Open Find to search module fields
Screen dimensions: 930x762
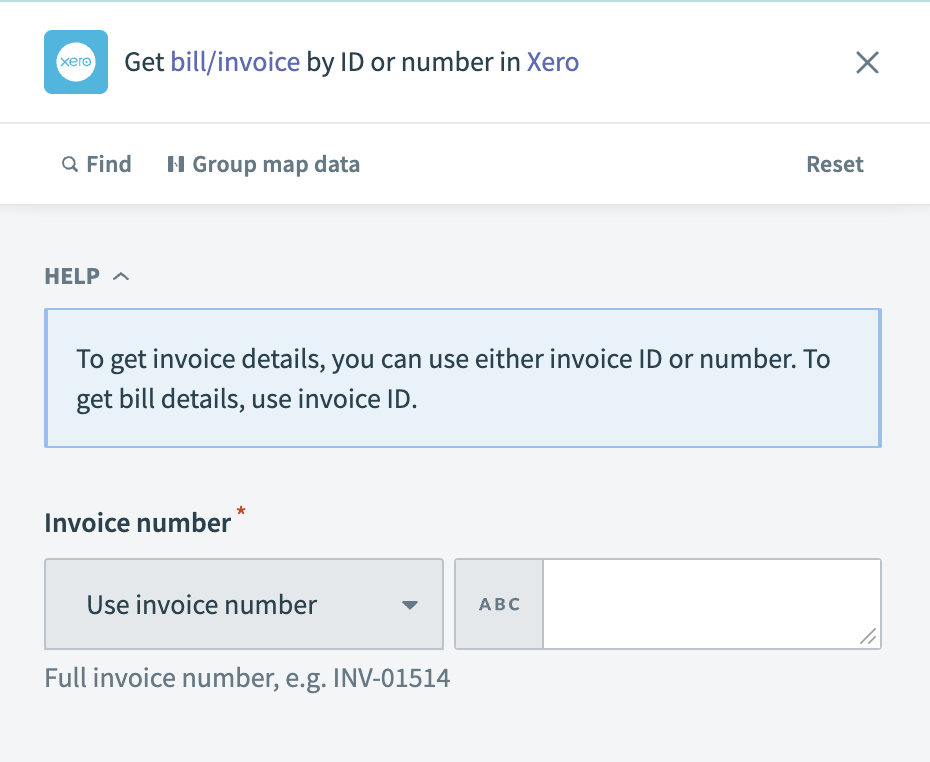(96, 164)
